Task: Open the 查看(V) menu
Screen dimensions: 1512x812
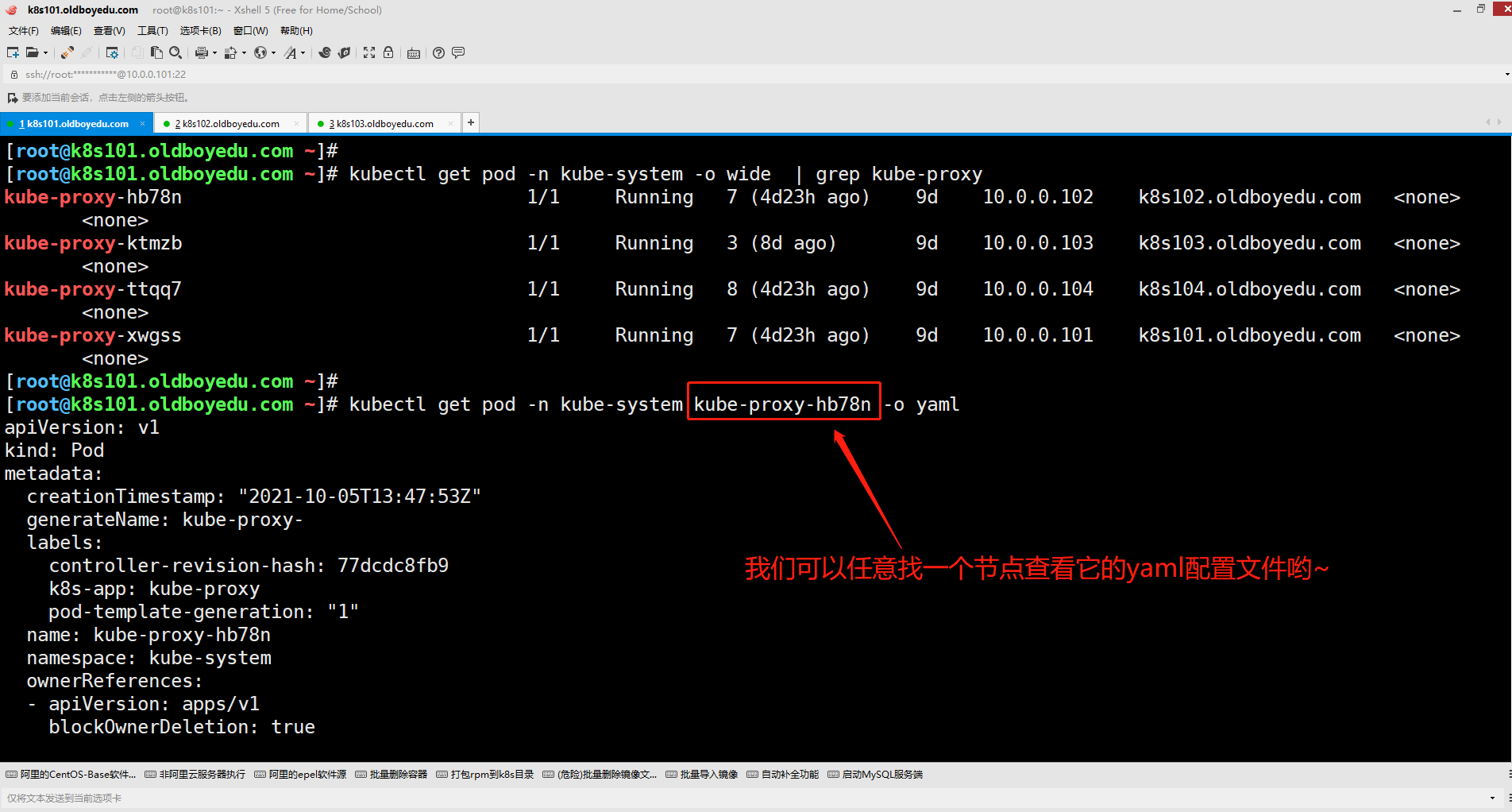Action: coord(109,31)
